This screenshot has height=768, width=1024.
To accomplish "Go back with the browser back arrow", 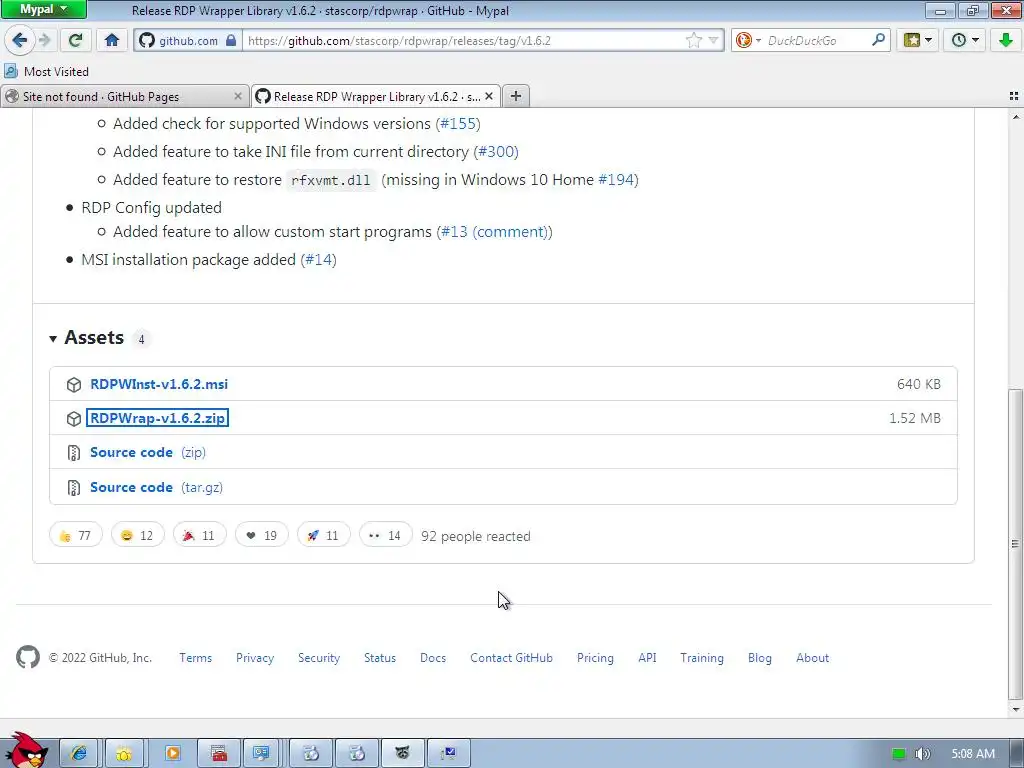I will point(19,40).
